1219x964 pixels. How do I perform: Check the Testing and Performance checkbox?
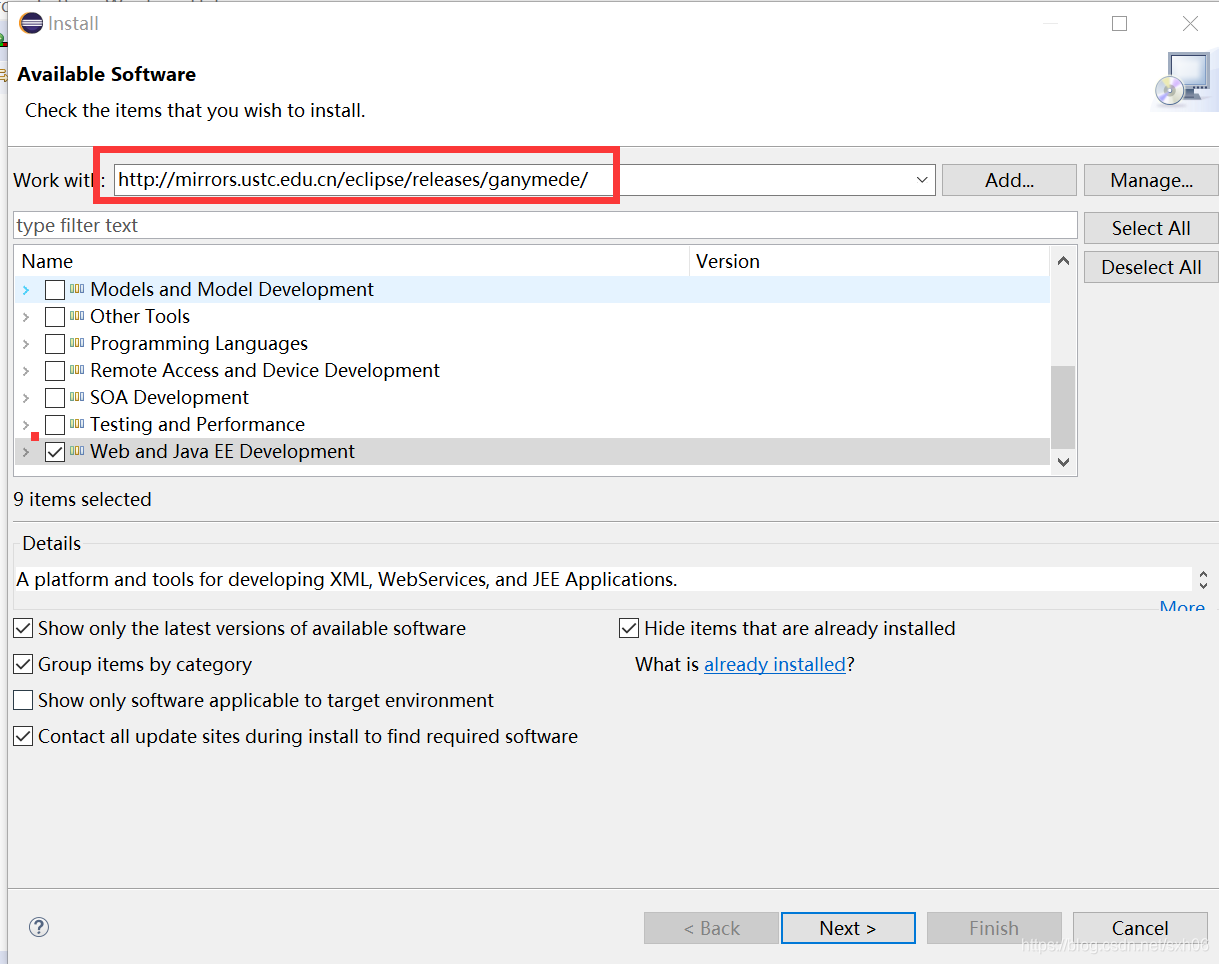[x=55, y=425]
